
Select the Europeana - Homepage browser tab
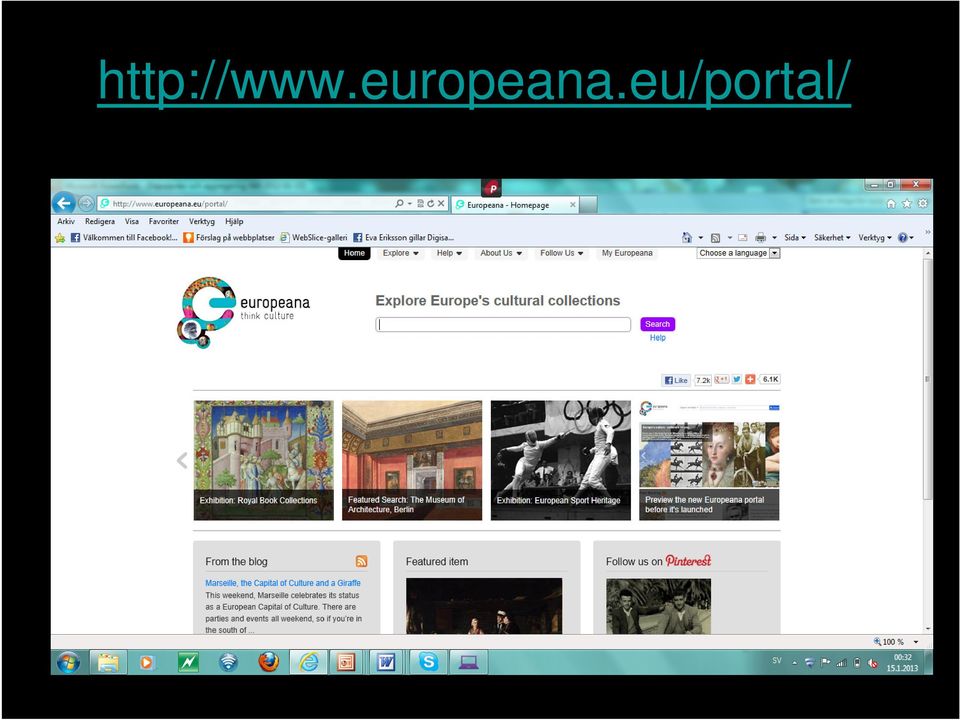click(515, 204)
